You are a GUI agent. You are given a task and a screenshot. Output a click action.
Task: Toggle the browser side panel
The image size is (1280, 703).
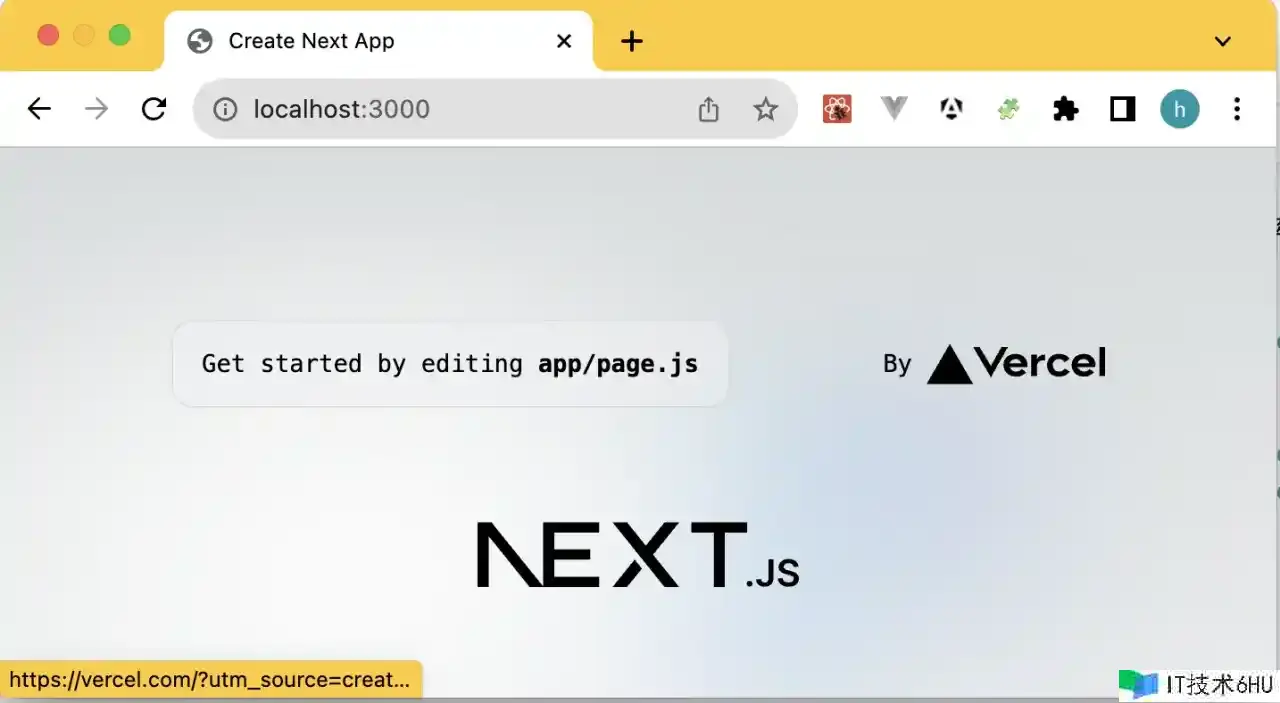click(x=1123, y=109)
